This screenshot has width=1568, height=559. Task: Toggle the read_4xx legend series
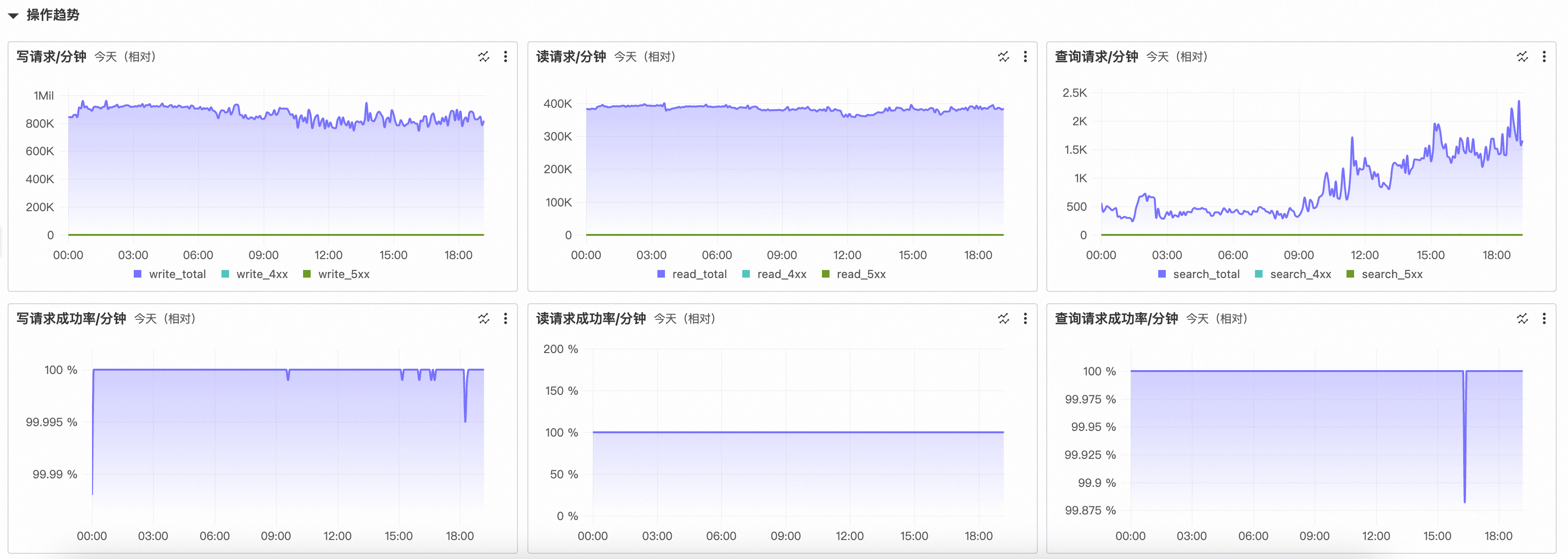(x=781, y=274)
